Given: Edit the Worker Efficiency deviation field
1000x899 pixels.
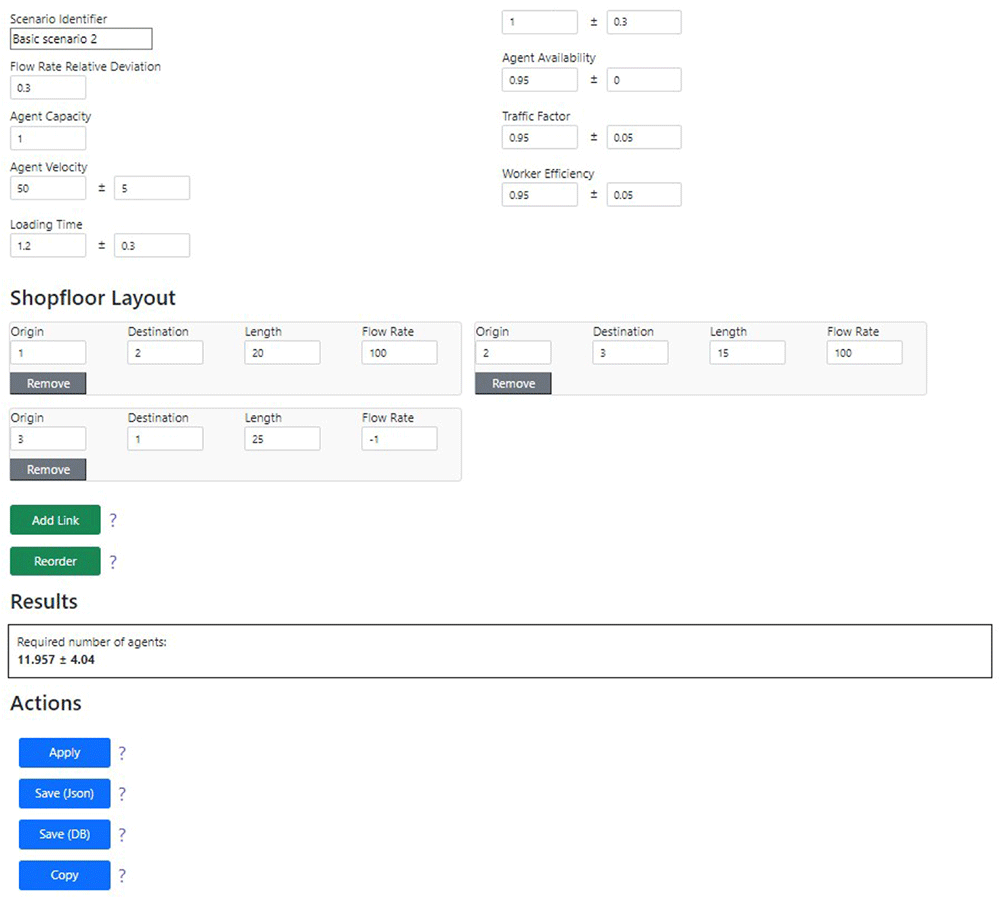Looking at the screenshot, I should pos(644,194).
